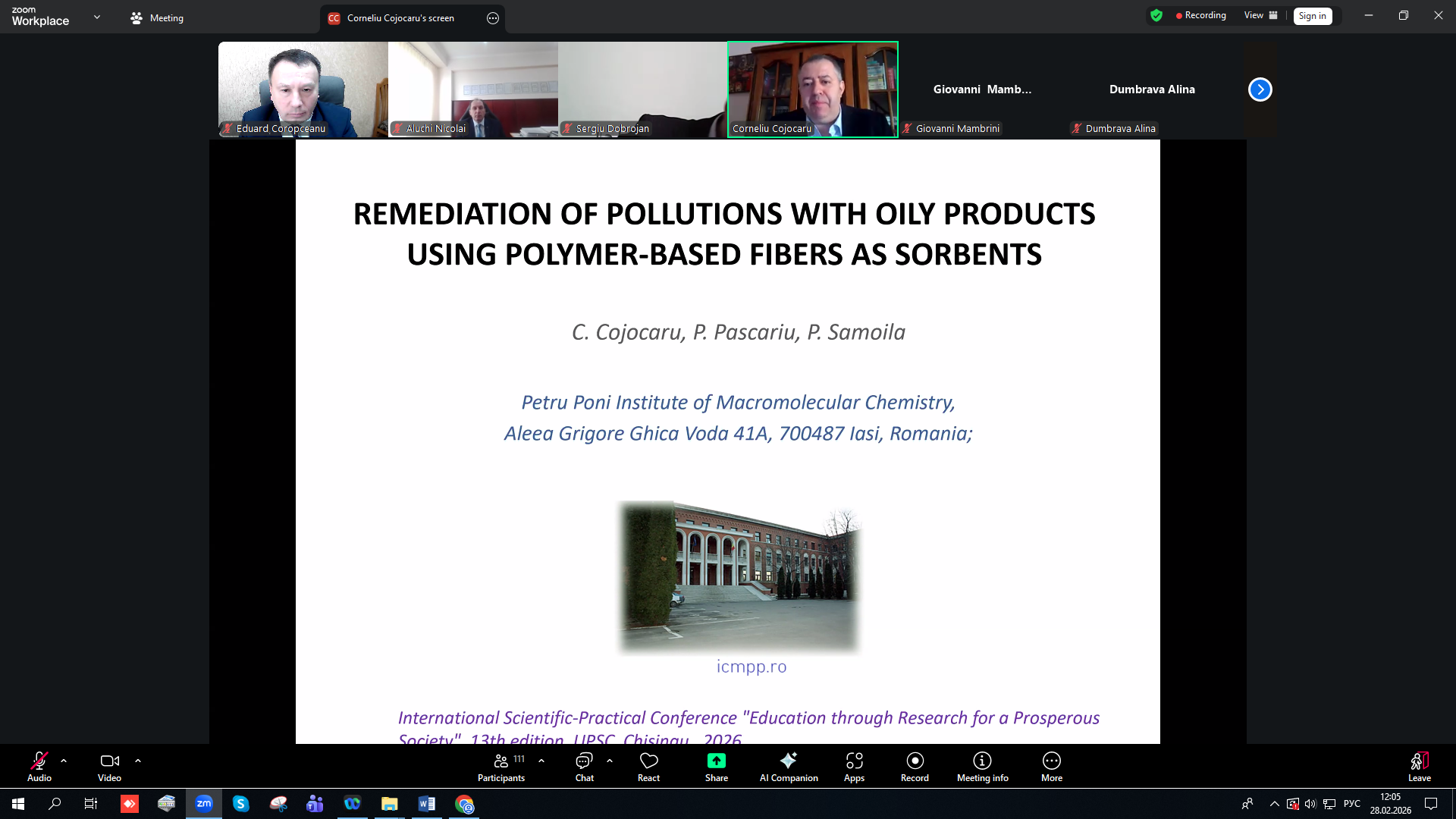The width and height of the screenshot is (1456, 819).
Task: Open Meeting info icon
Action: 982,761
